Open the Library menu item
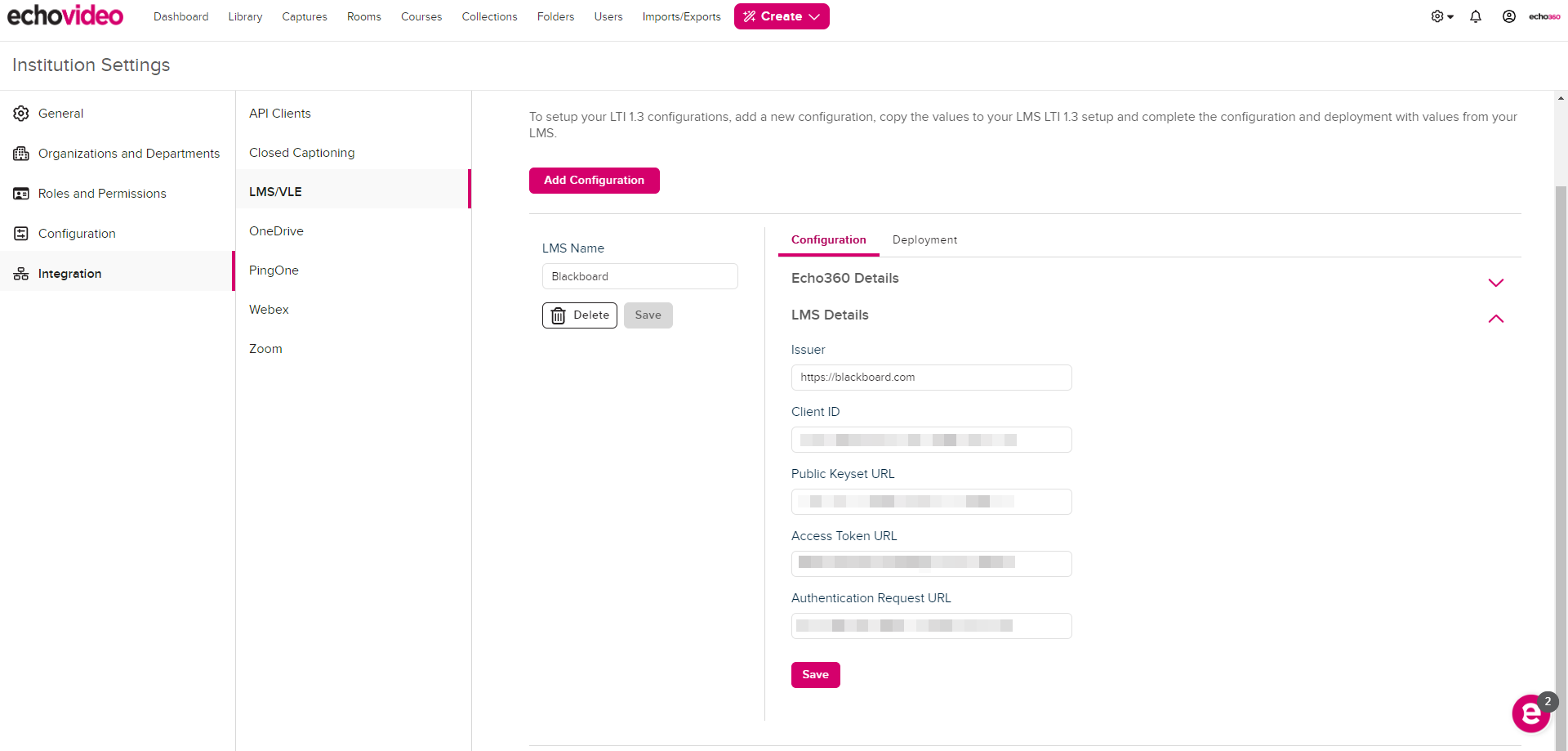Screen dimensions: 1568x751 [245, 16]
